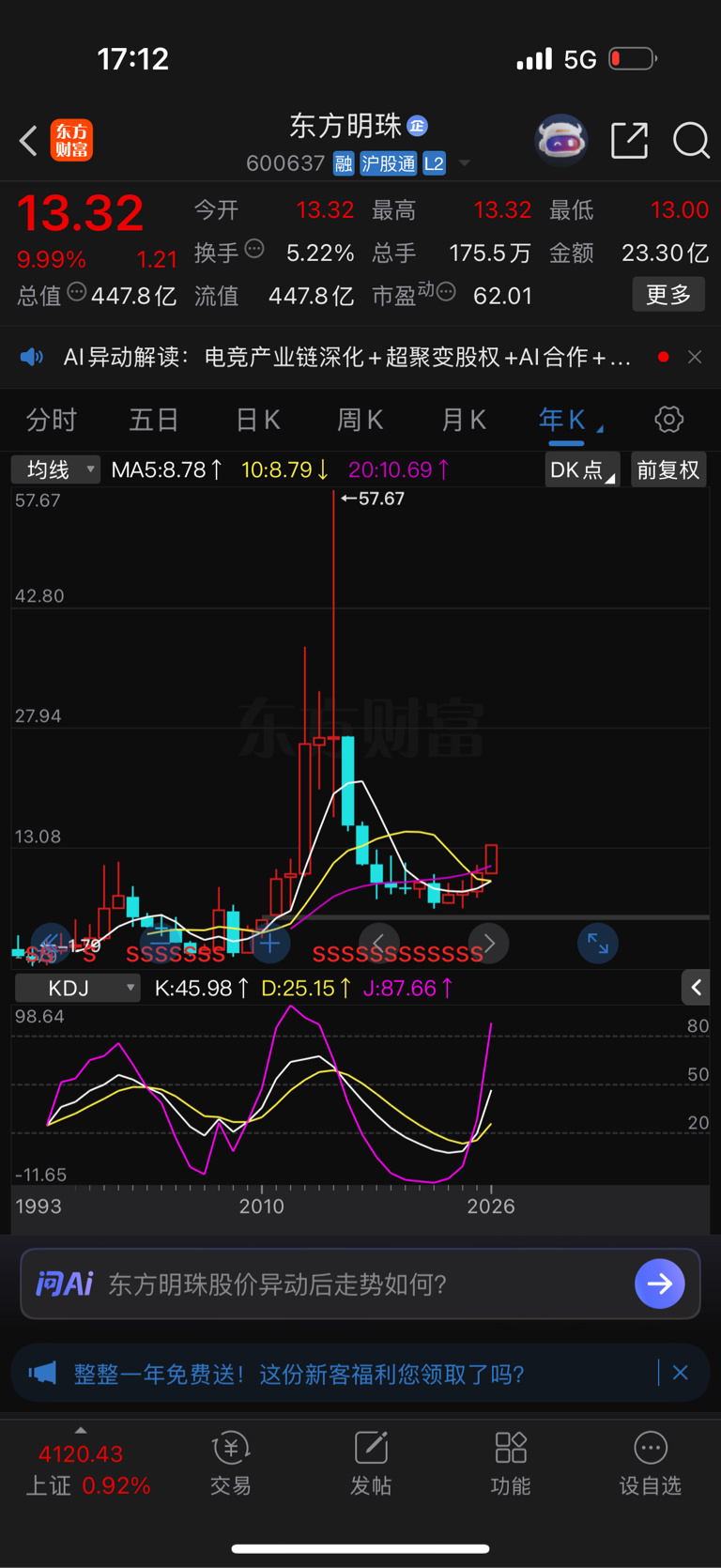Tap the megaphone icon in promotion banner
This screenshot has width=721, height=1568.
tap(42, 1374)
